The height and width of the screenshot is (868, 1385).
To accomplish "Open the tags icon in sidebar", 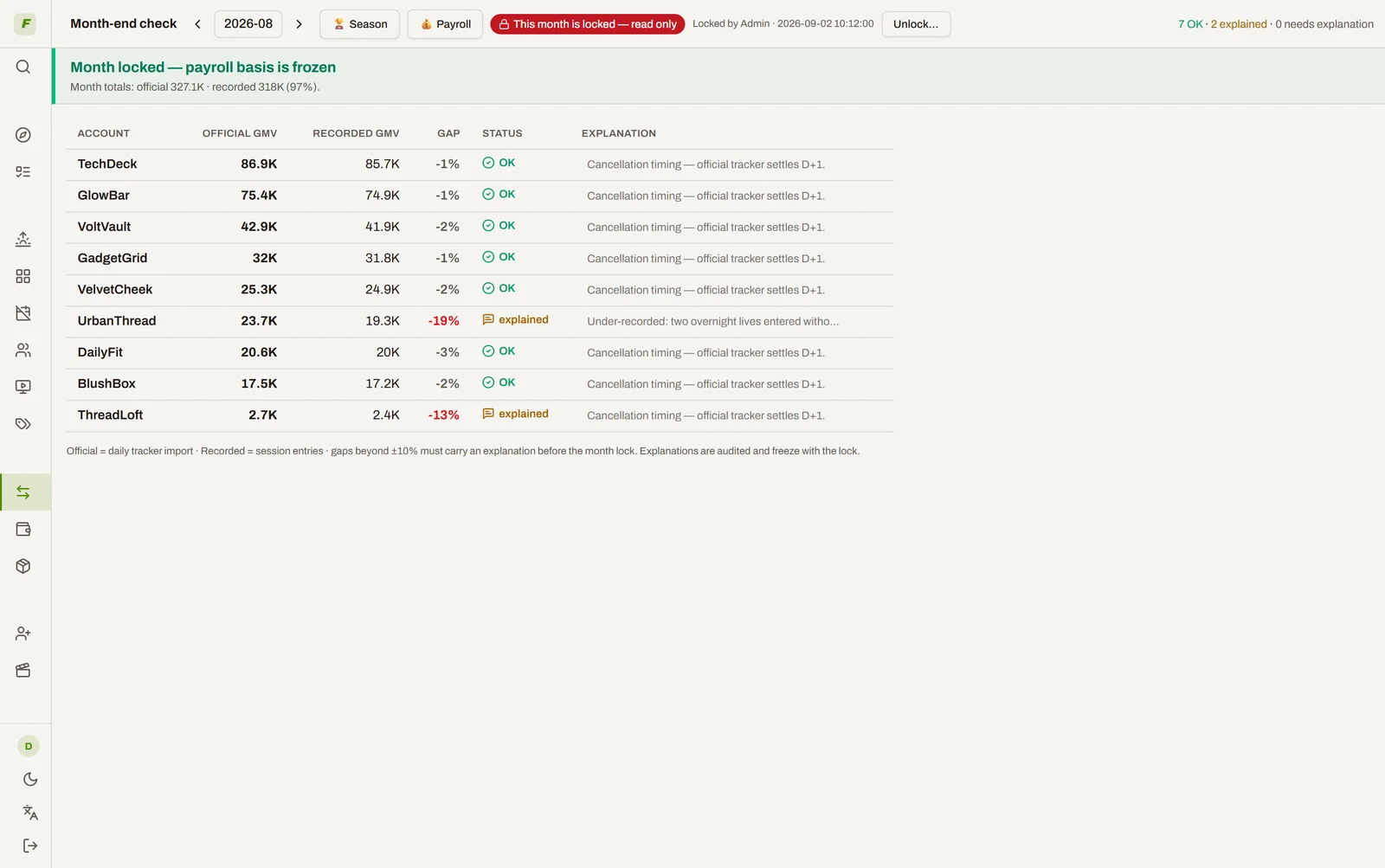I will pyautogui.click(x=23, y=423).
